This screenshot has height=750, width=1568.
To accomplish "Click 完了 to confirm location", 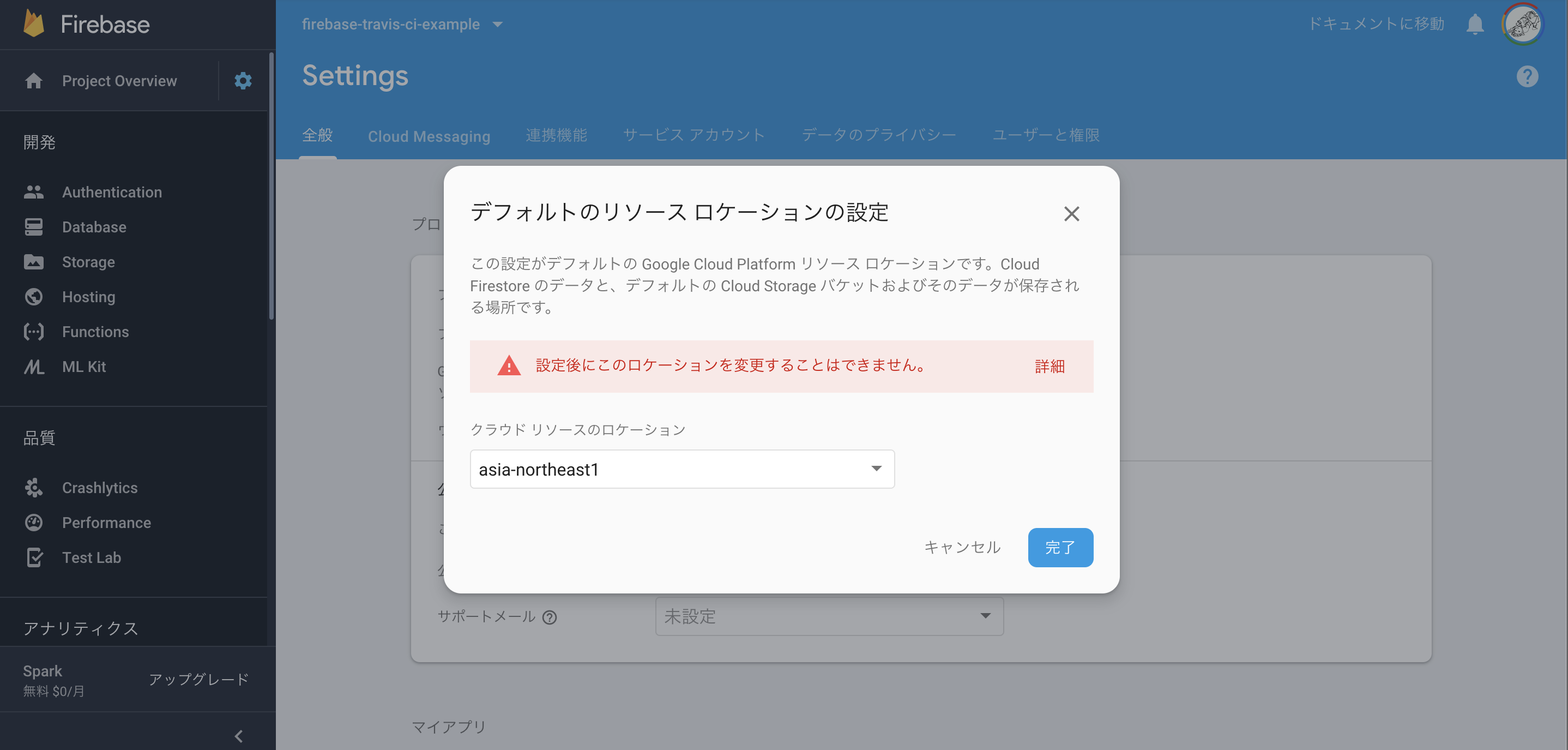I will [1061, 546].
